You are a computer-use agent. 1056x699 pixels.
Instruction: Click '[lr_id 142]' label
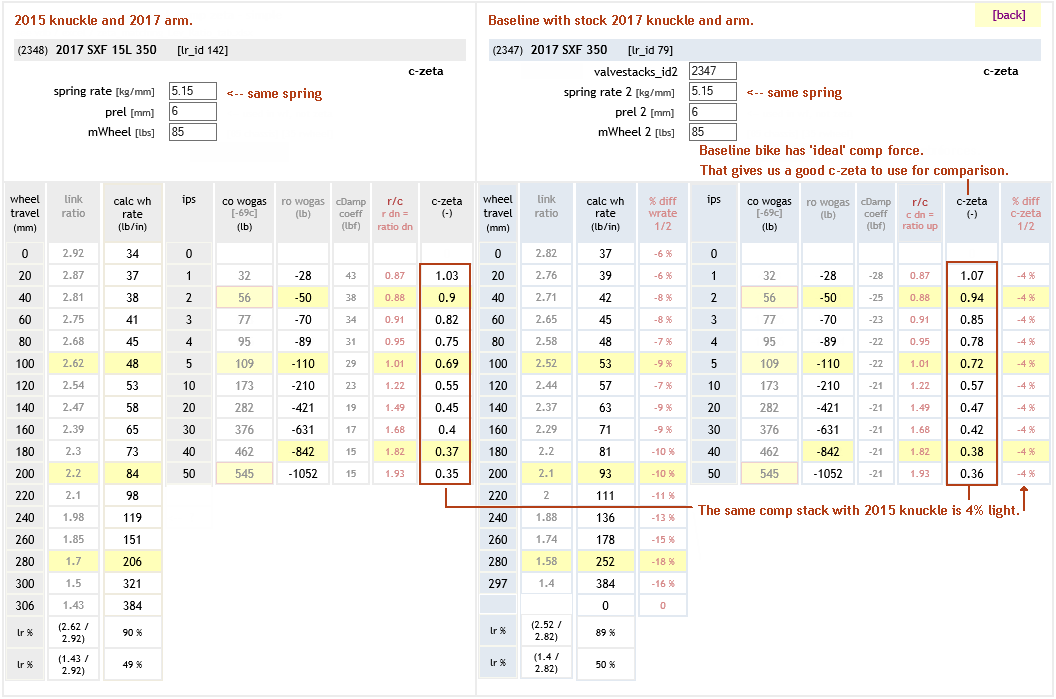[203, 51]
